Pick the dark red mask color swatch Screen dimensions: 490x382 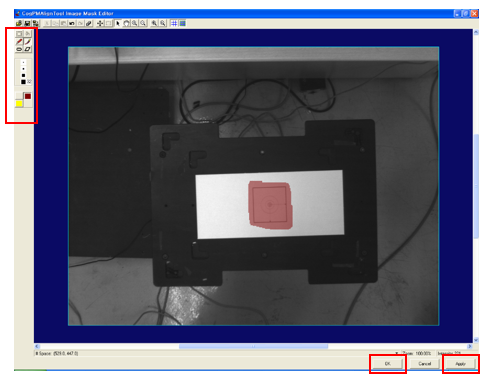coord(28,96)
